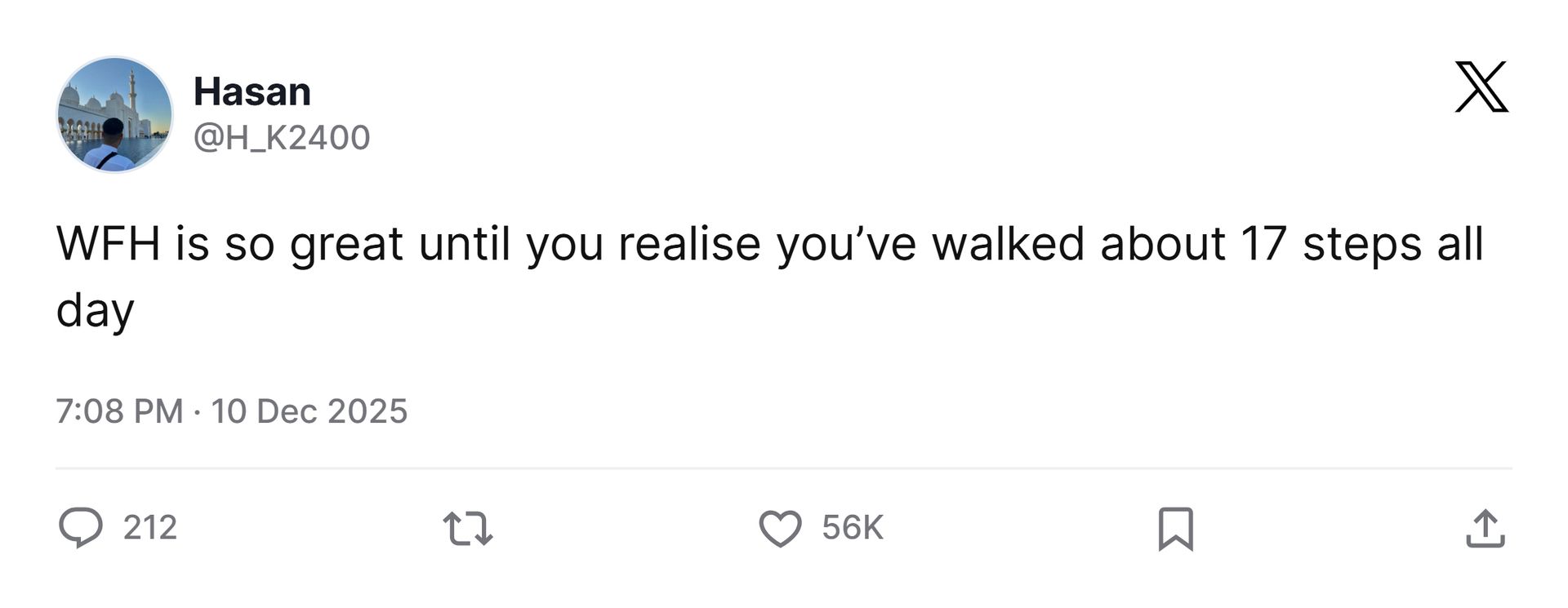Open the @H_K2400 handle link
The width and height of the screenshot is (1568, 608).
point(282,137)
